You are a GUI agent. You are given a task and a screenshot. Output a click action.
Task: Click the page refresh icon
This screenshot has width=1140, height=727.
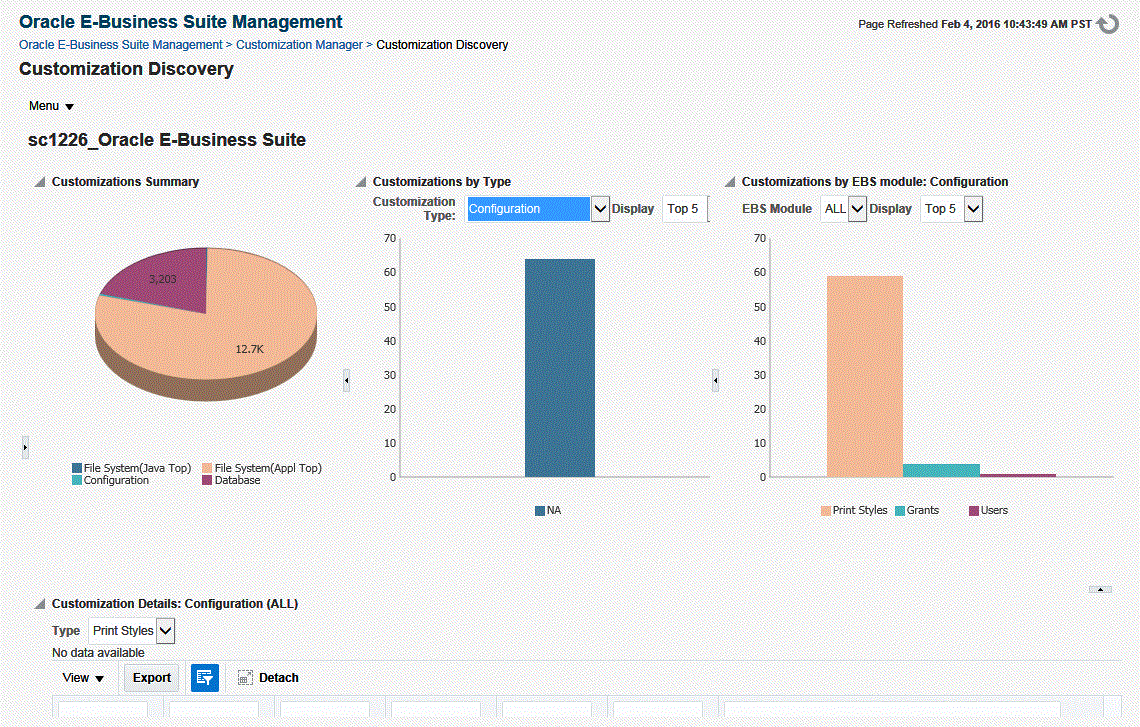point(1108,24)
